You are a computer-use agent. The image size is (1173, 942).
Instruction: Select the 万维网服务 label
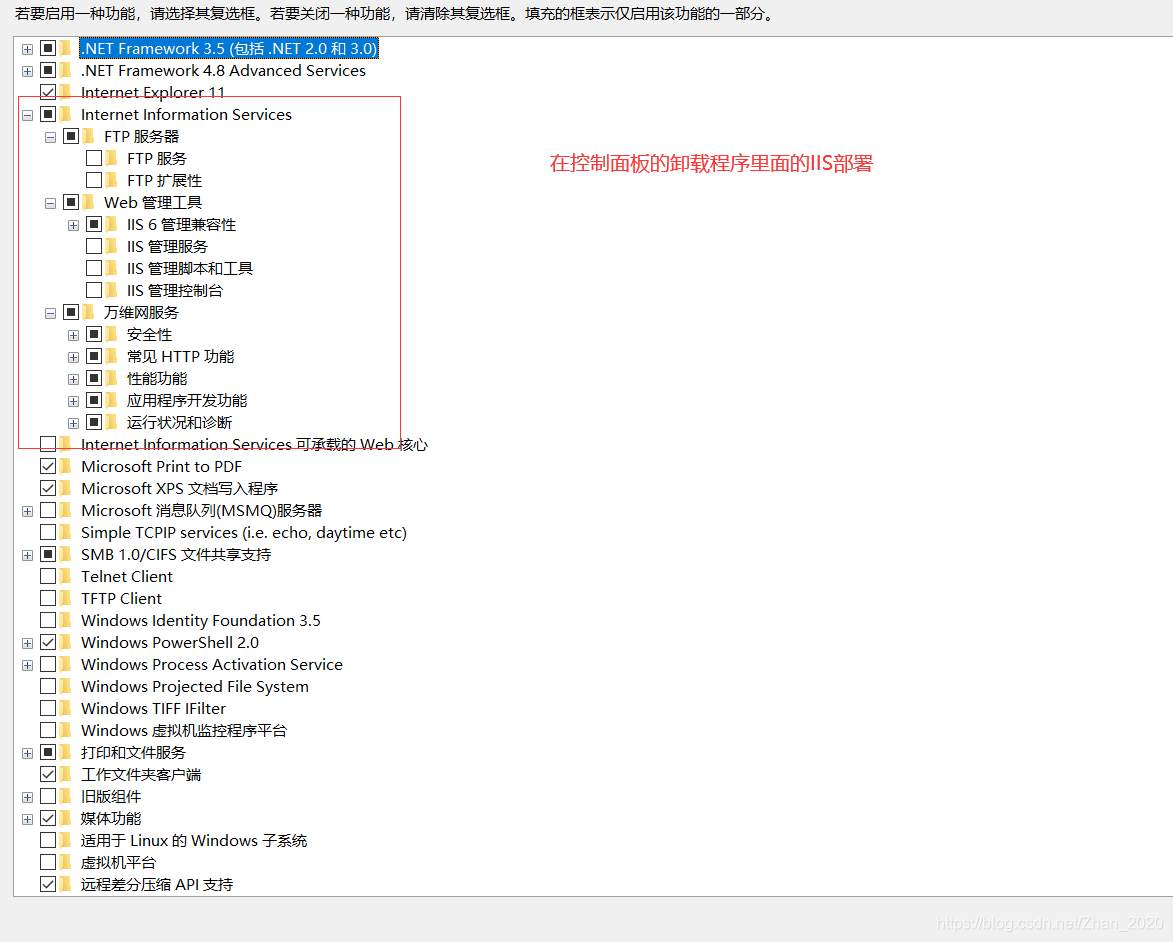coord(141,312)
